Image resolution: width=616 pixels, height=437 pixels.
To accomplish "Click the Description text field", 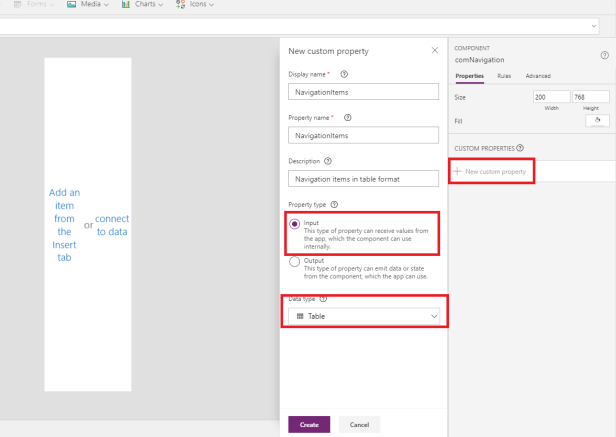I will (x=363, y=179).
